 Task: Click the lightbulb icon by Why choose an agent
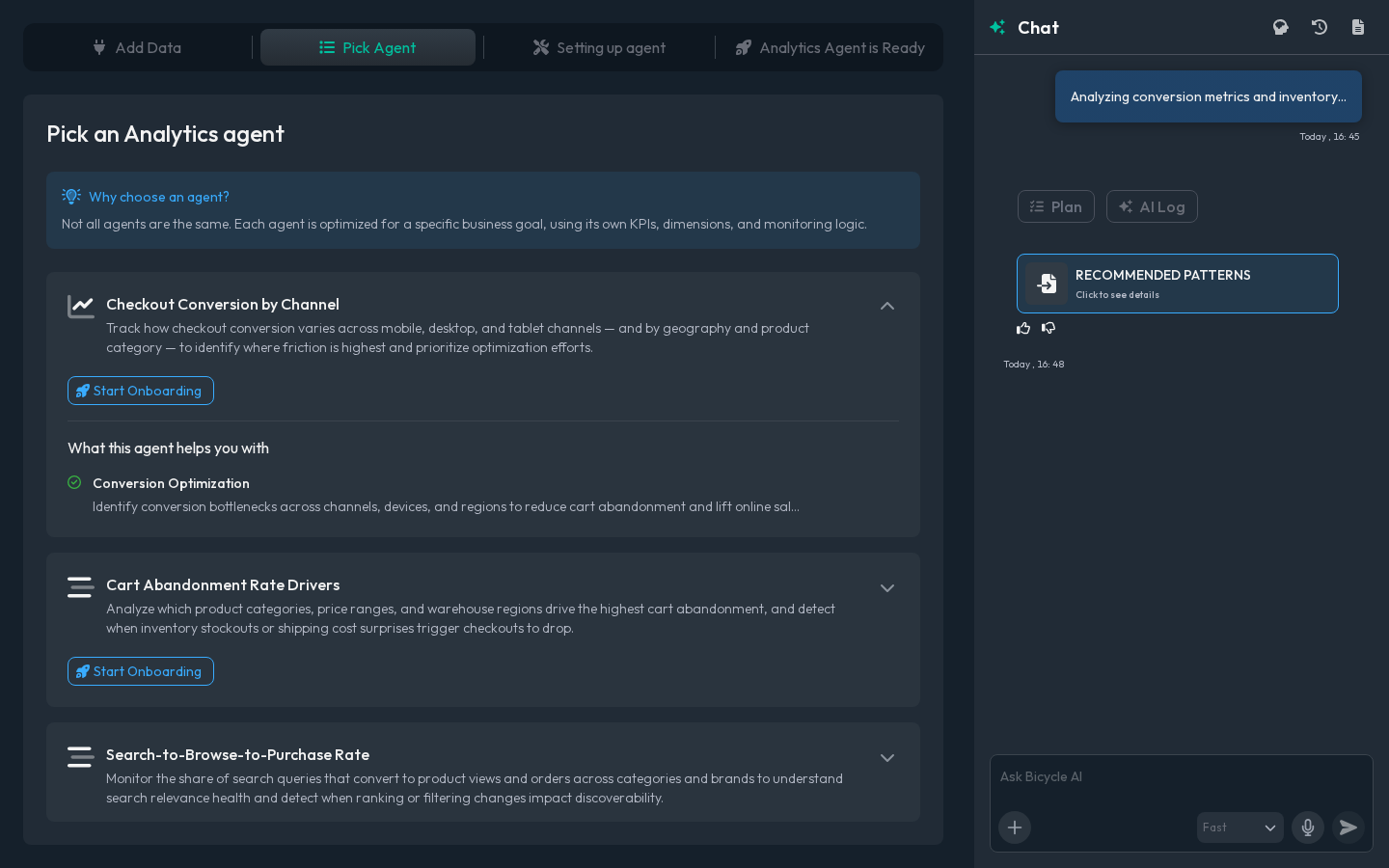pyautogui.click(x=71, y=196)
